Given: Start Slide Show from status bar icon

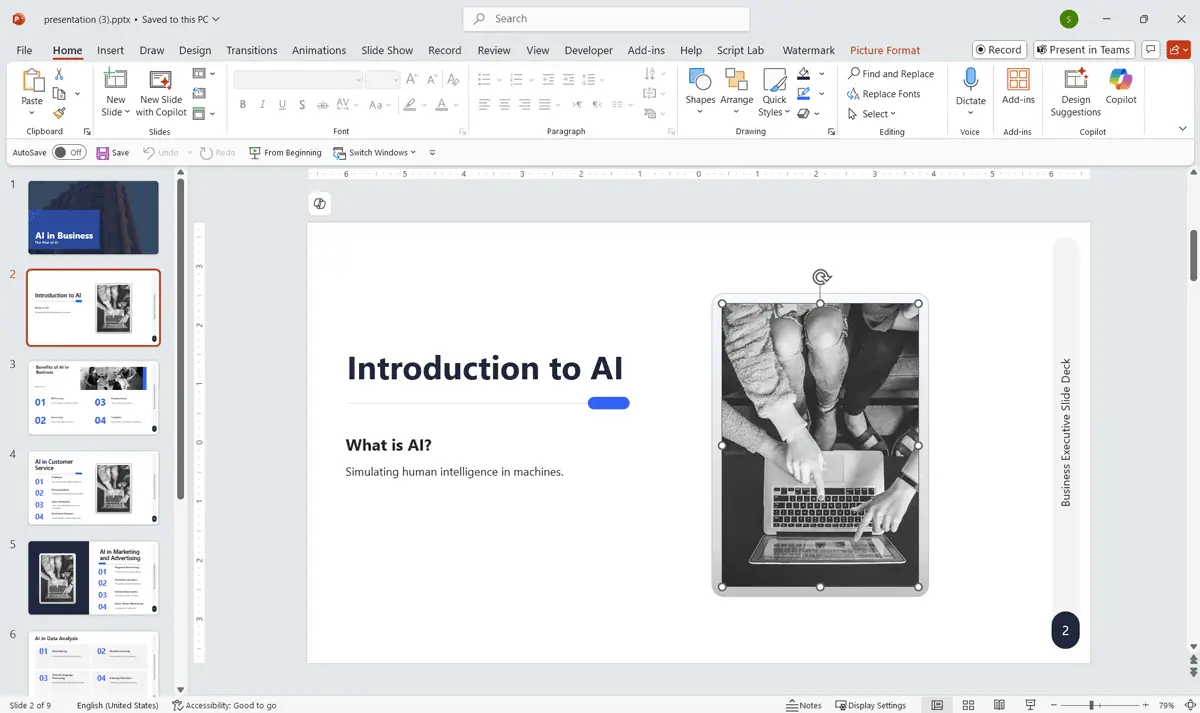Looking at the screenshot, I should [x=1030, y=705].
